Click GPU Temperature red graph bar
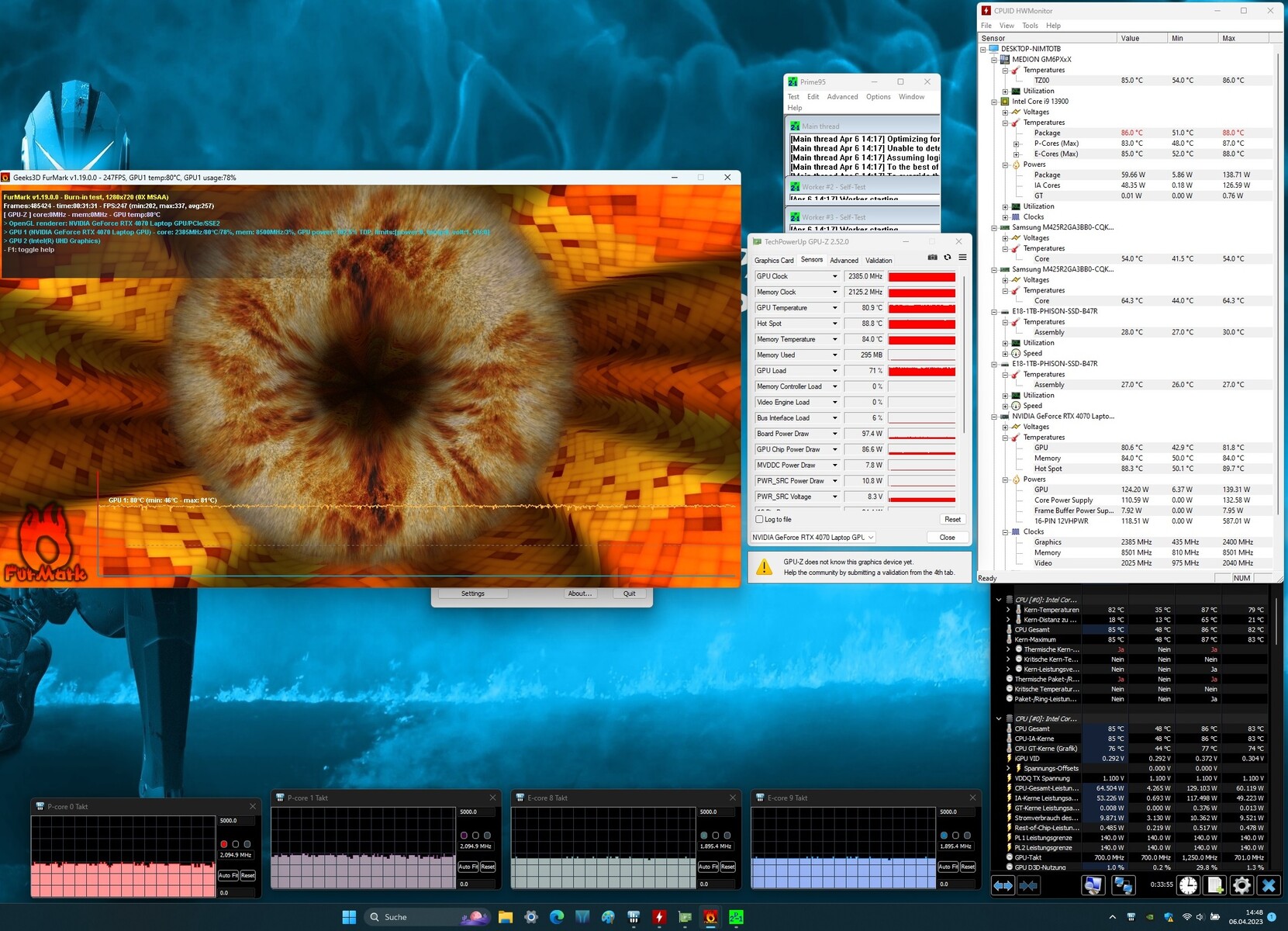Viewport: 1288px width, 931px height. pyautogui.click(x=921, y=308)
